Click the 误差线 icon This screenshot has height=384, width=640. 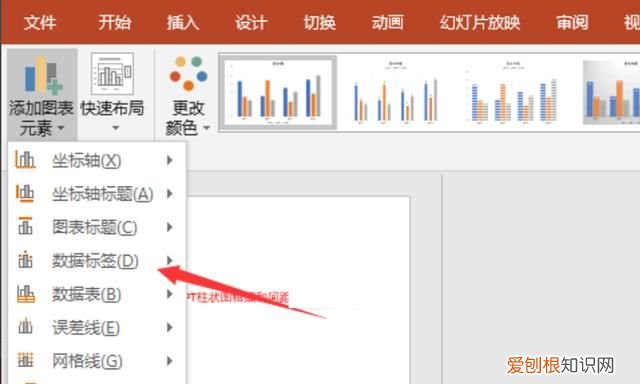click(x=25, y=326)
